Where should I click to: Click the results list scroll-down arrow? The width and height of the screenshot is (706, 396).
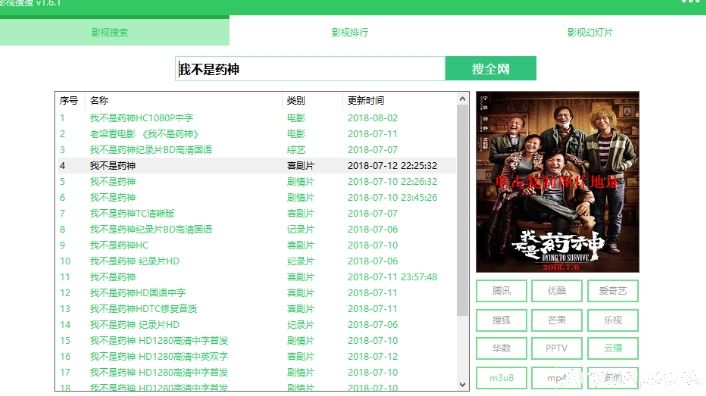pyautogui.click(x=462, y=384)
